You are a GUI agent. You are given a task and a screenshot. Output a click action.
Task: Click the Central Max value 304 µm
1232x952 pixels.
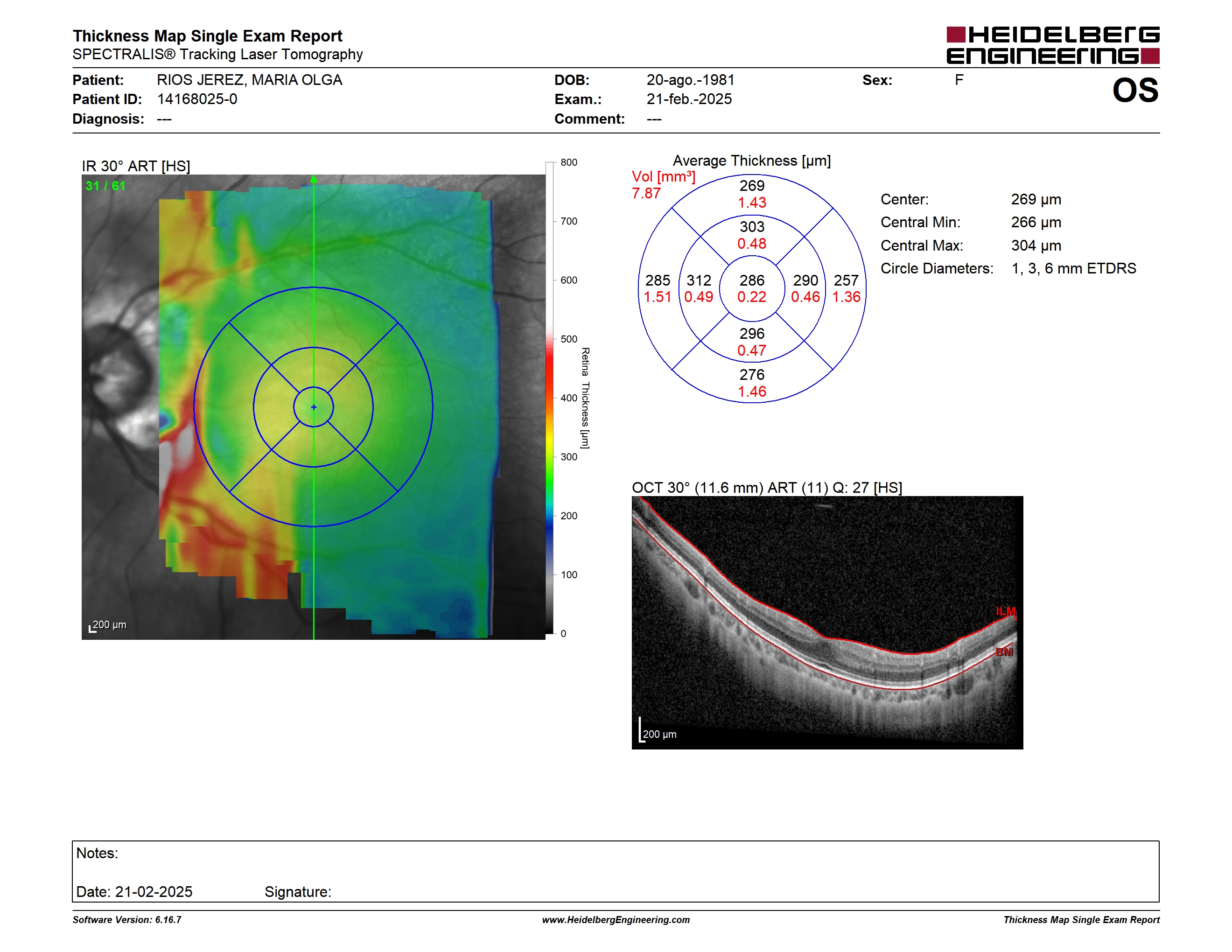[x=1036, y=245]
